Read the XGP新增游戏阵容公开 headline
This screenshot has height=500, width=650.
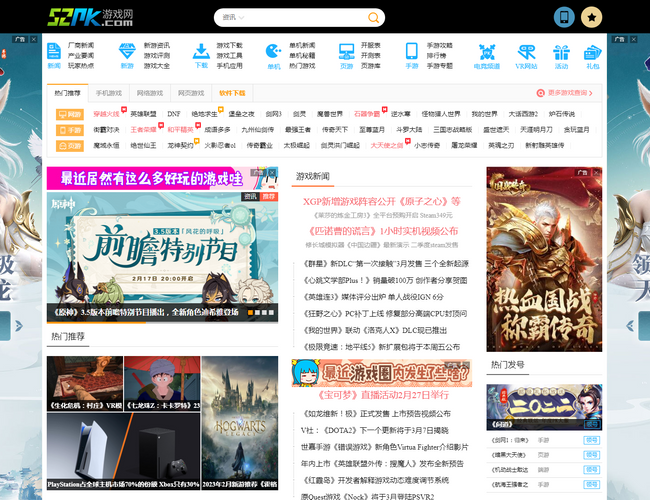(x=381, y=201)
